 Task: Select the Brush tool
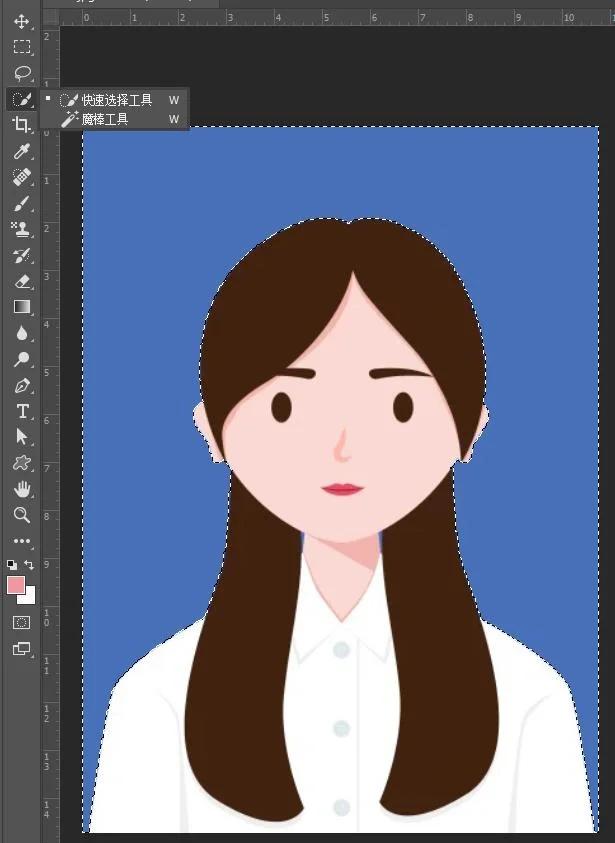pyautogui.click(x=21, y=203)
